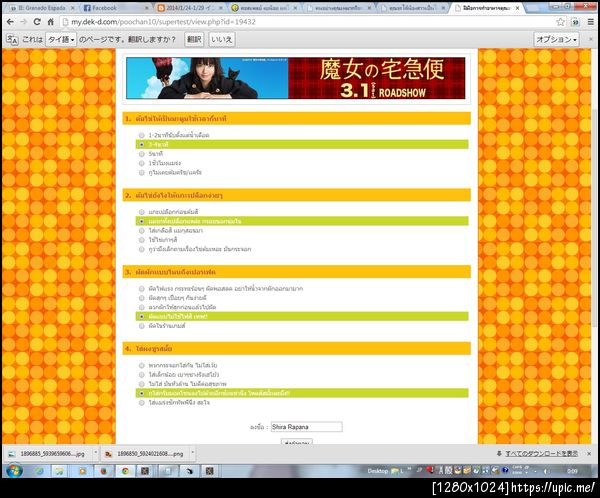Open the media player taskbar icon
The image size is (600, 498).
[x=82, y=471]
